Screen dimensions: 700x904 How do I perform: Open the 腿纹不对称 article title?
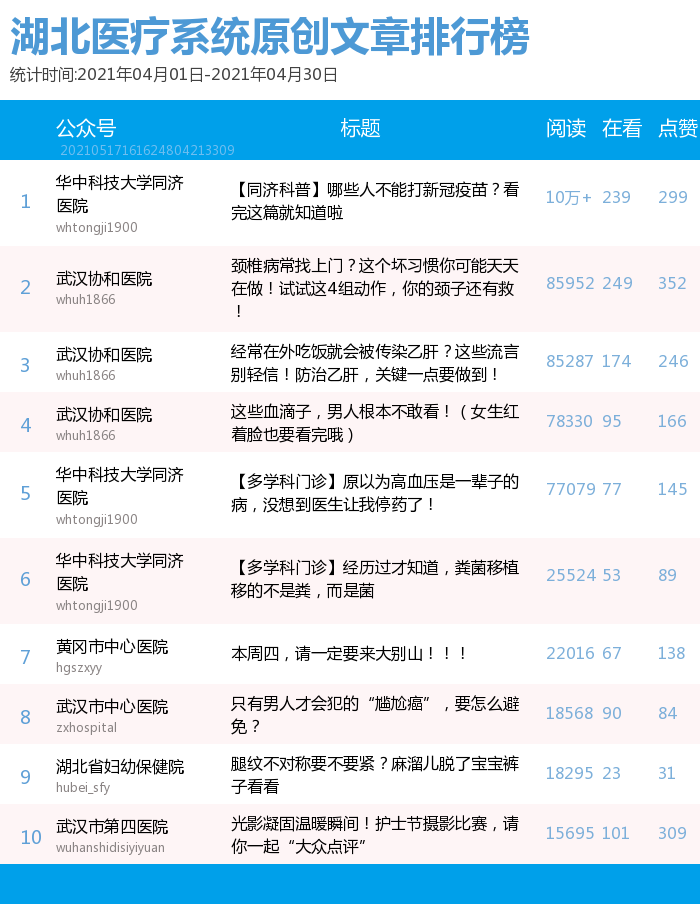pos(375,775)
